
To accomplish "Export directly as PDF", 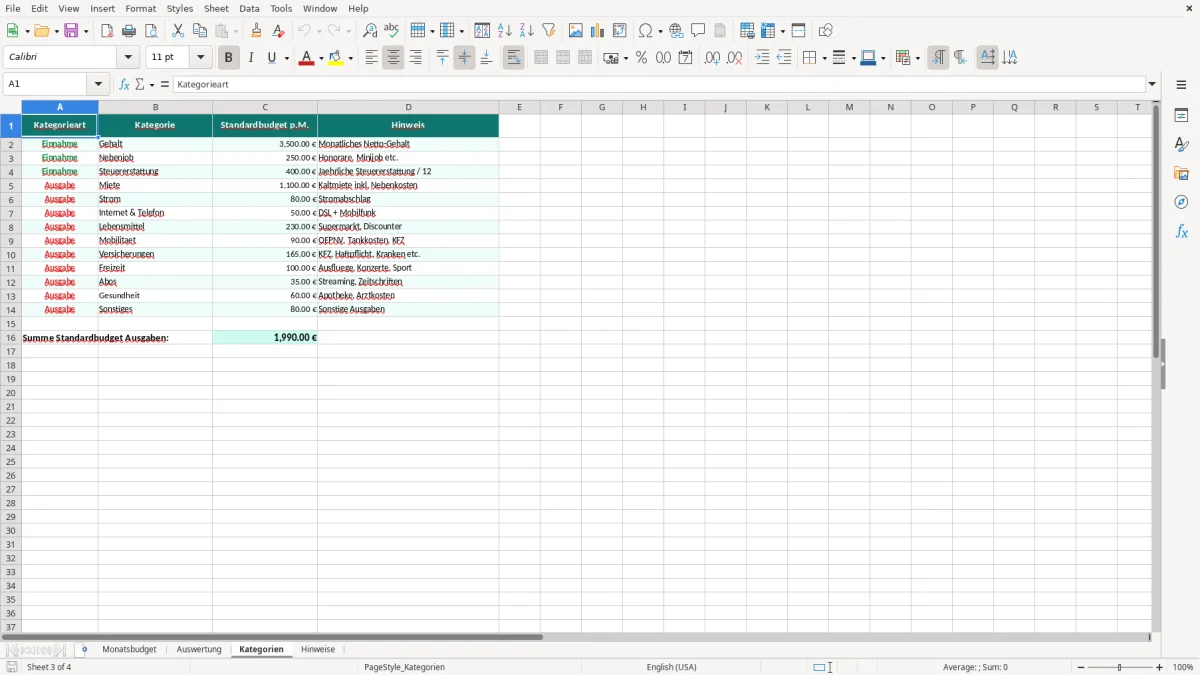I will point(107,31).
